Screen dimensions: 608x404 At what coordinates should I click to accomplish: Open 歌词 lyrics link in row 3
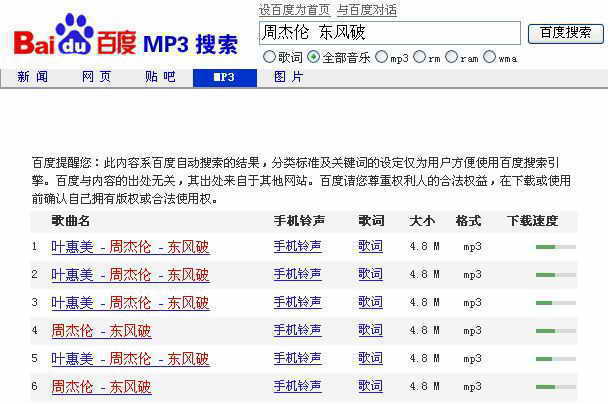[x=370, y=302]
